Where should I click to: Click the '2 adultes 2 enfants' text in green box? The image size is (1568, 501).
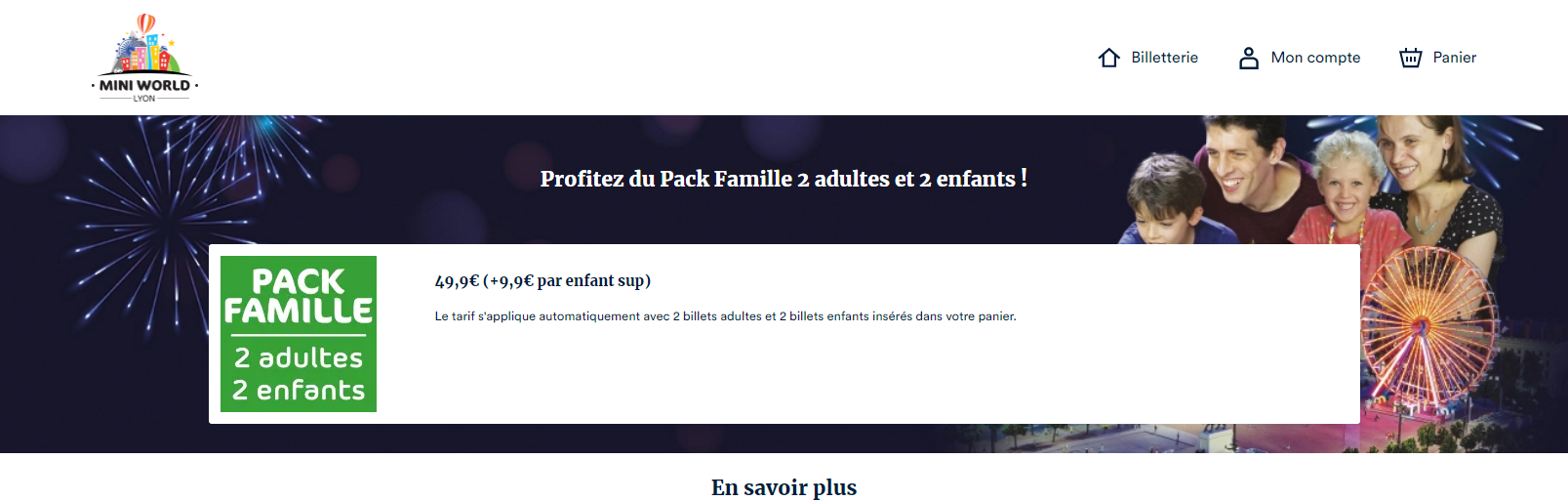(x=299, y=374)
